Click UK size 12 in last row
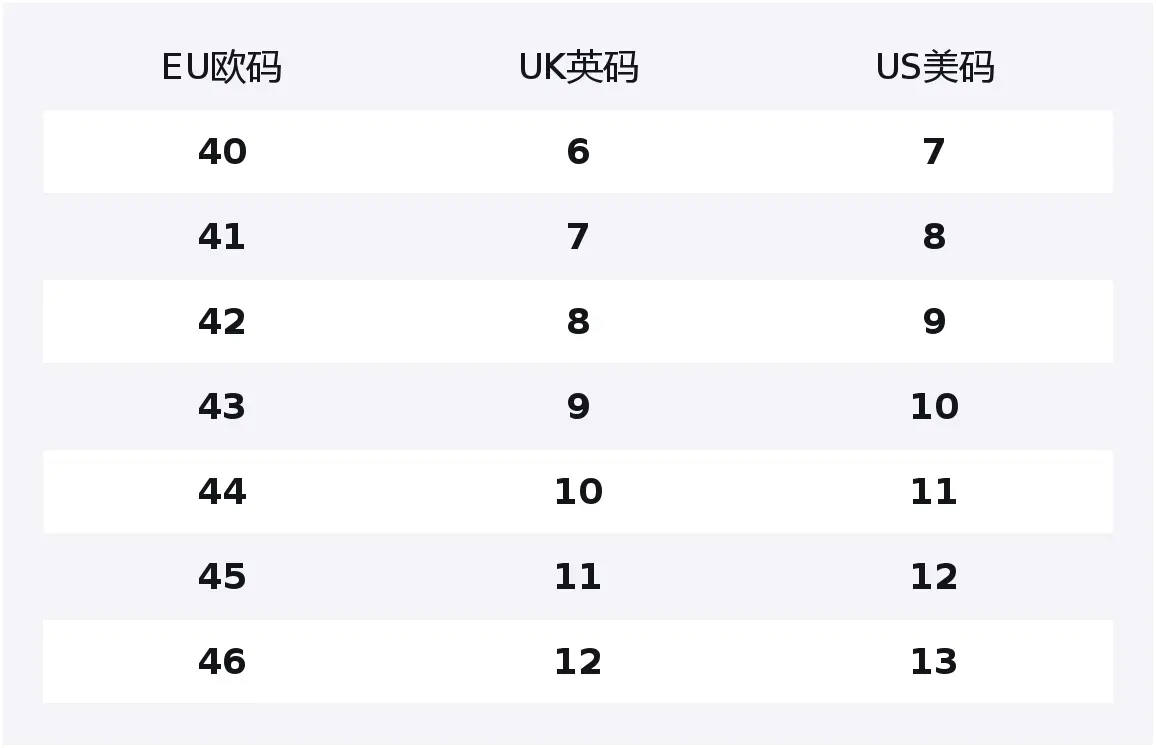The height and width of the screenshot is (748, 1156). (x=578, y=662)
